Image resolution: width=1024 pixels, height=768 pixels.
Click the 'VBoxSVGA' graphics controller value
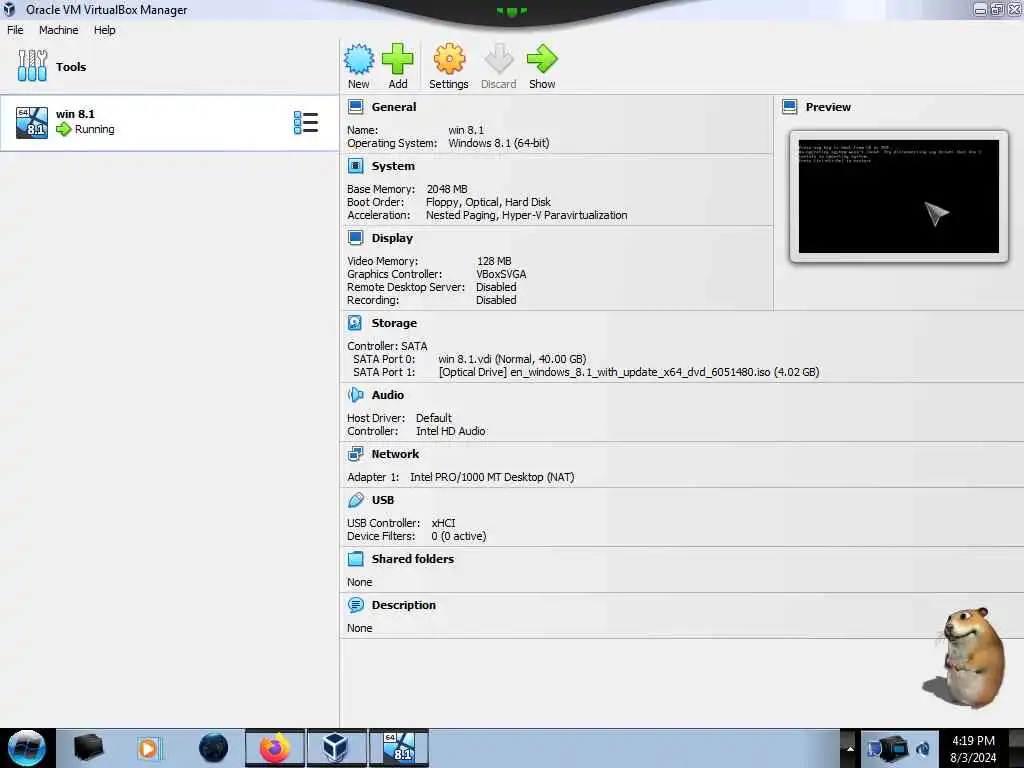pos(501,274)
